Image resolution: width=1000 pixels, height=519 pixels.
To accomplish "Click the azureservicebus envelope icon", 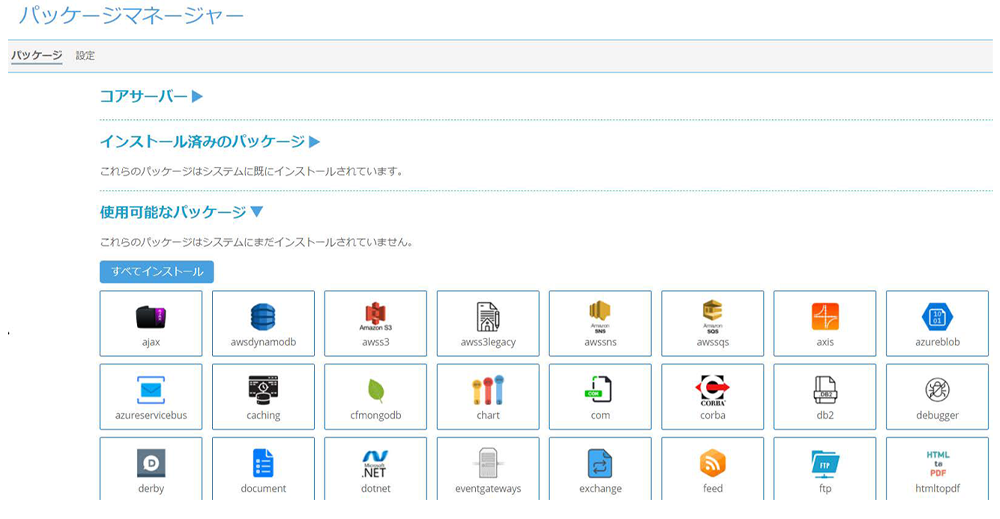I will click(x=151, y=390).
